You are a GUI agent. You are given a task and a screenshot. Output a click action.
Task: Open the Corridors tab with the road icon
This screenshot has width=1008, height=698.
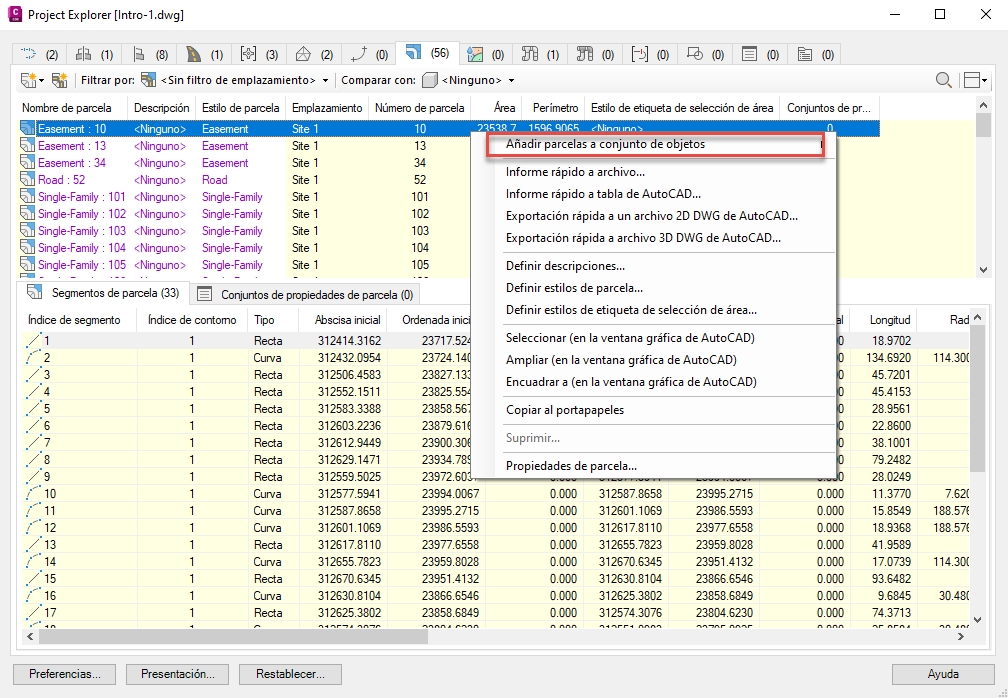(x=204, y=54)
